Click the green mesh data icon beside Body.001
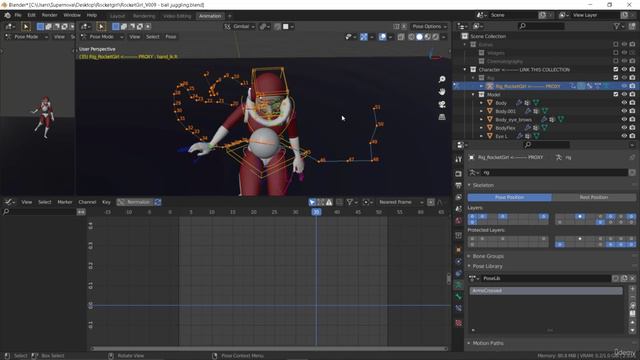The image size is (640, 360). click(x=545, y=111)
